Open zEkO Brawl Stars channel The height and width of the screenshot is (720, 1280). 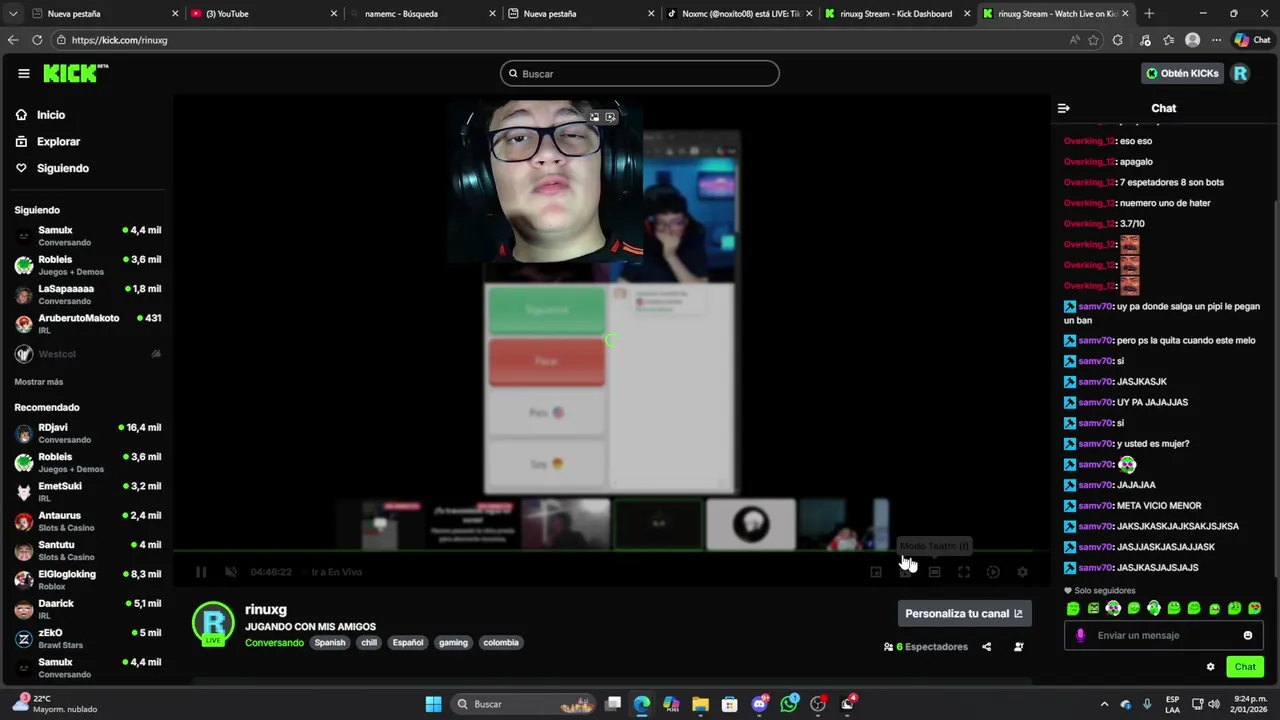click(88, 638)
